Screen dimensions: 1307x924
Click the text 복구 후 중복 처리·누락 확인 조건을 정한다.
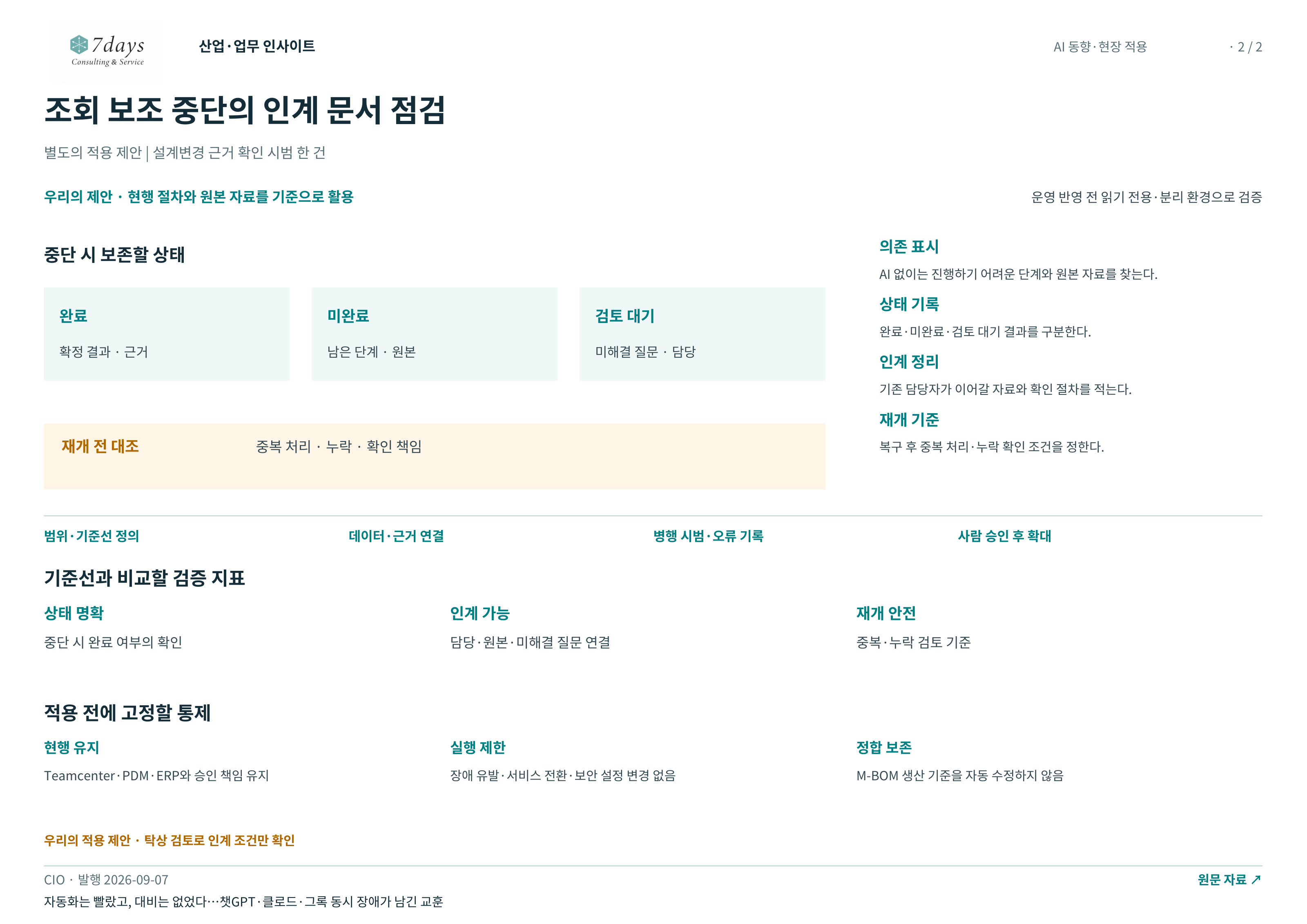(992, 447)
